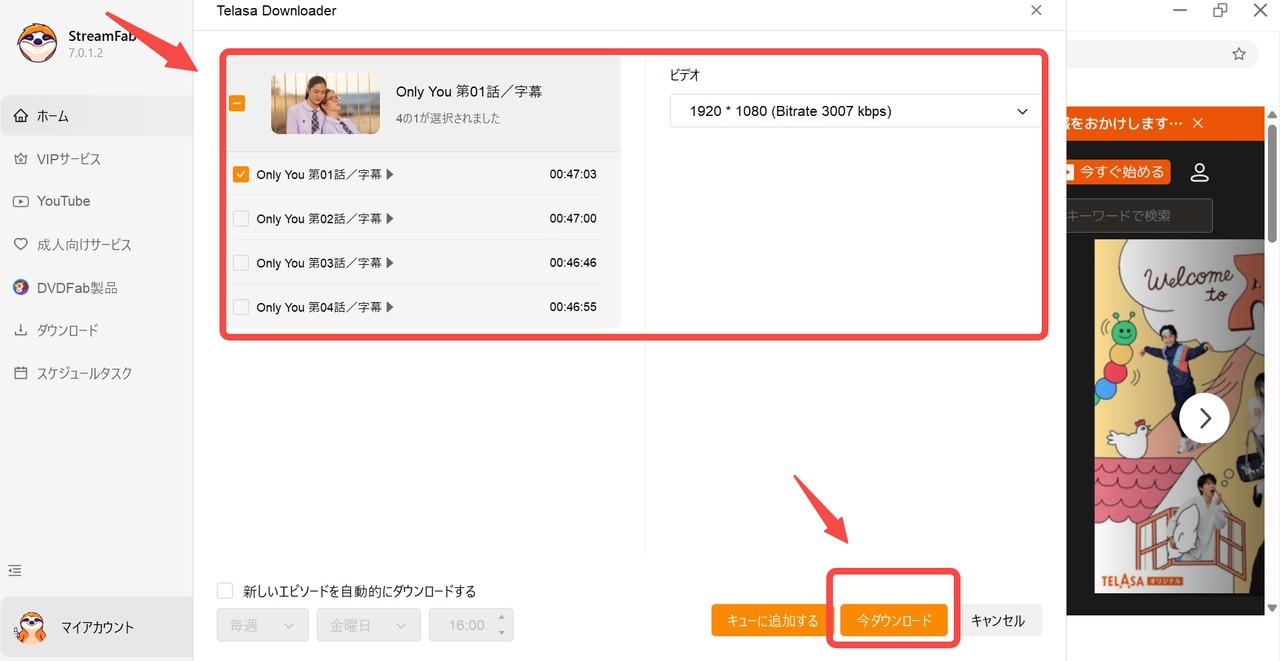
Task: Increase the 16:00 schedule time
Action: (x=501, y=617)
